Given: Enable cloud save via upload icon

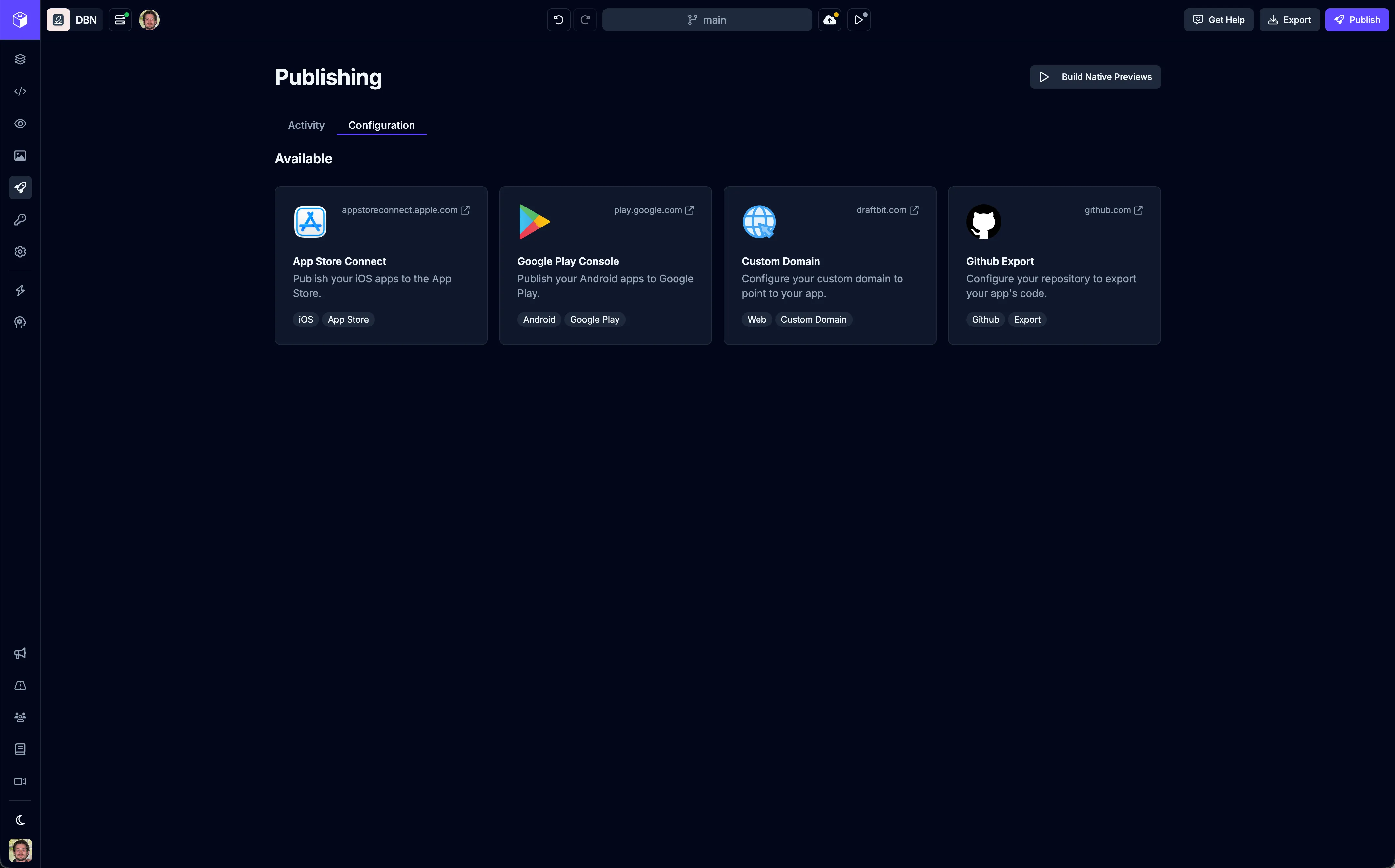Looking at the screenshot, I should (829, 20).
